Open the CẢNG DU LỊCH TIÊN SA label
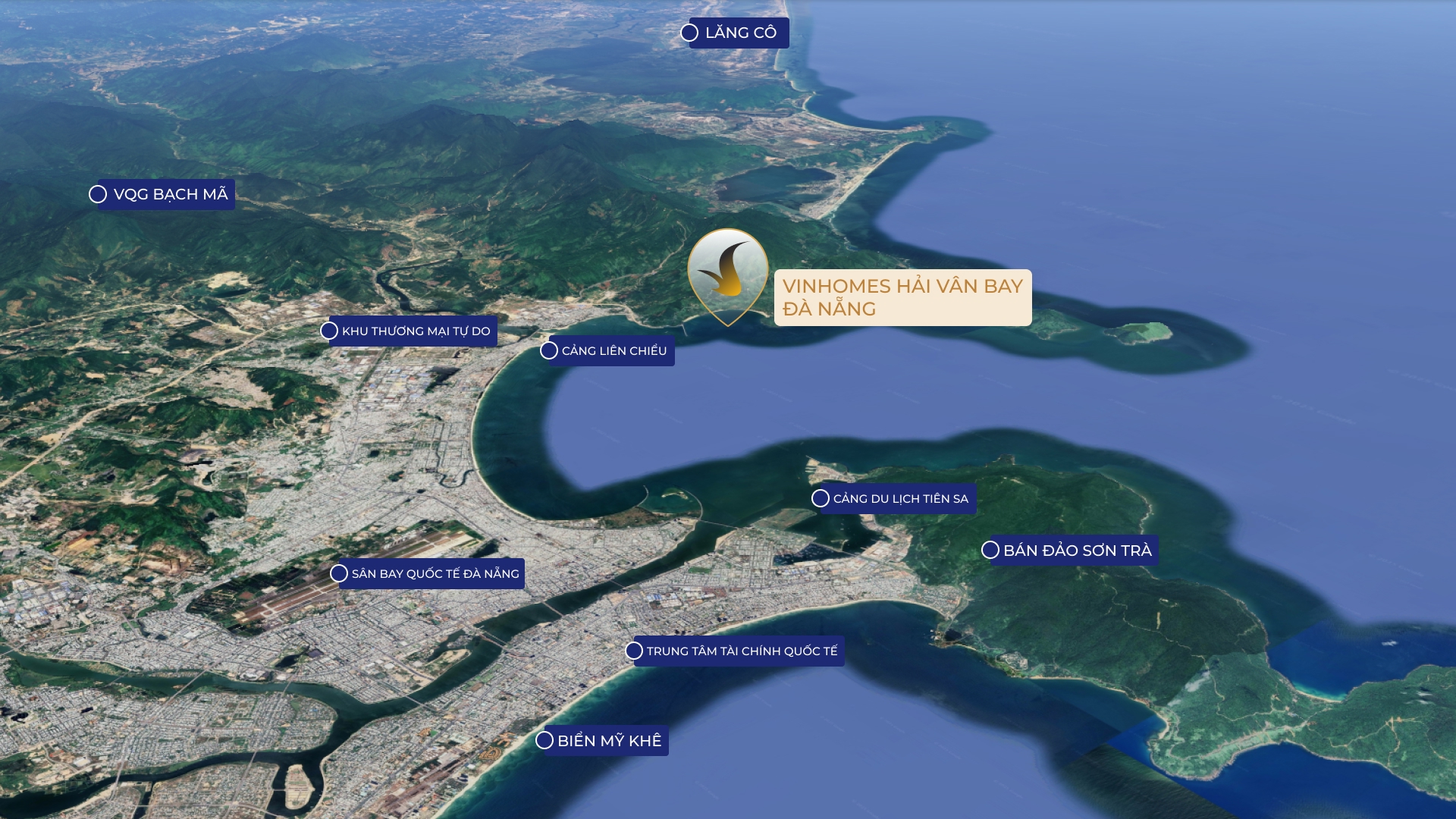Image resolution: width=1456 pixels, height=819 pixels. click(899, 499)
